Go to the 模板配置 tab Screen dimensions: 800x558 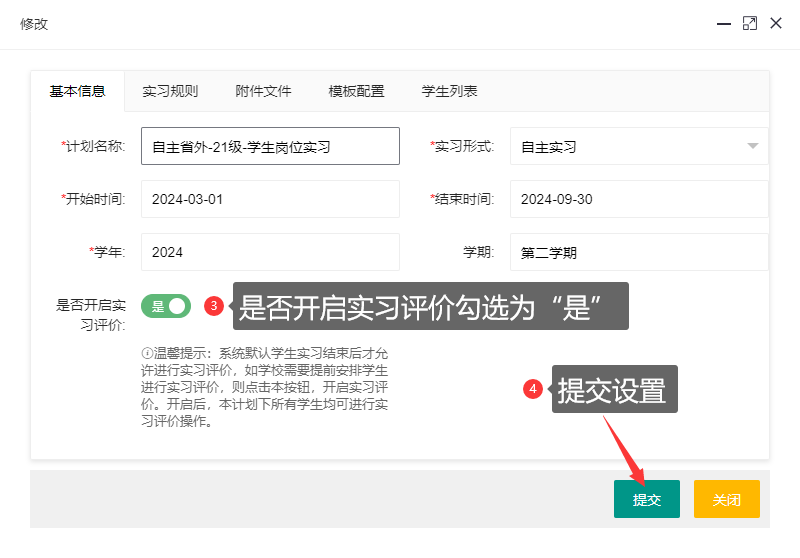tap(356, 91)
